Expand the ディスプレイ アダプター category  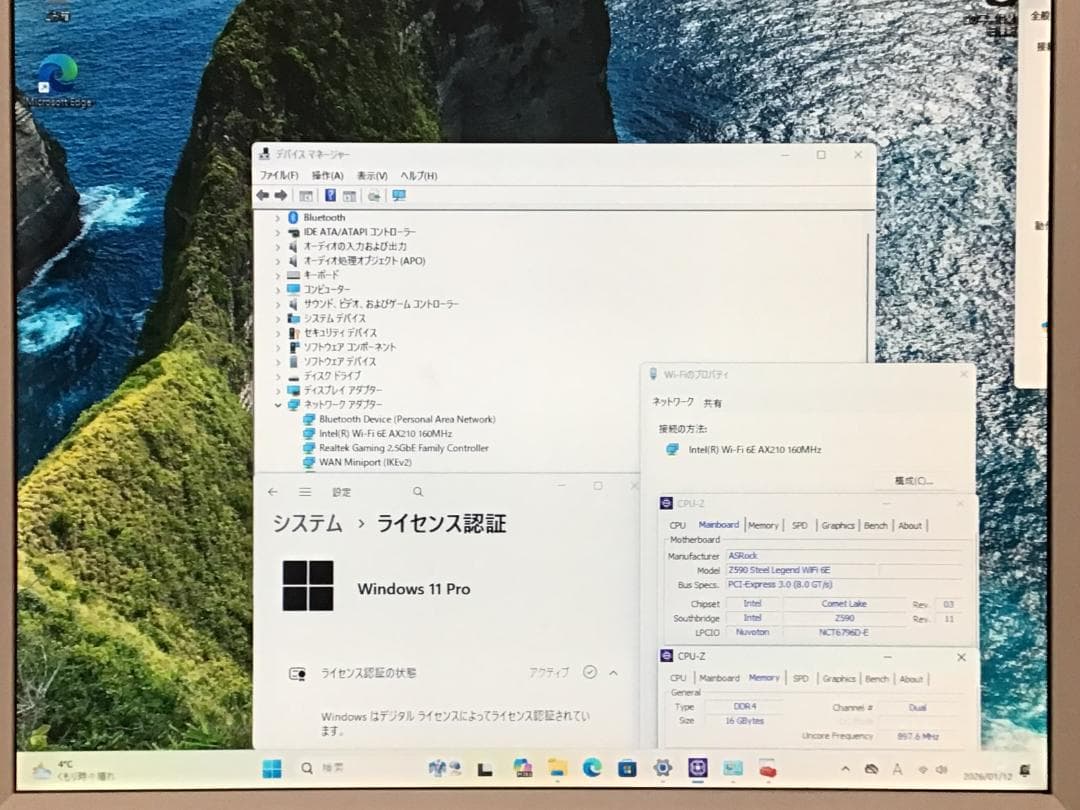coord(278,390)
